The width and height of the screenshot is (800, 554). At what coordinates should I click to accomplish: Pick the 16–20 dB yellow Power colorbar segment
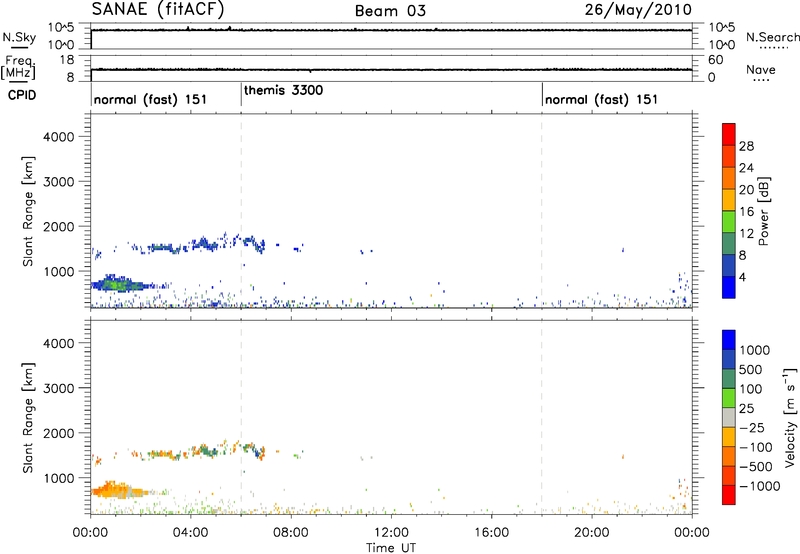tap(729, 200)
